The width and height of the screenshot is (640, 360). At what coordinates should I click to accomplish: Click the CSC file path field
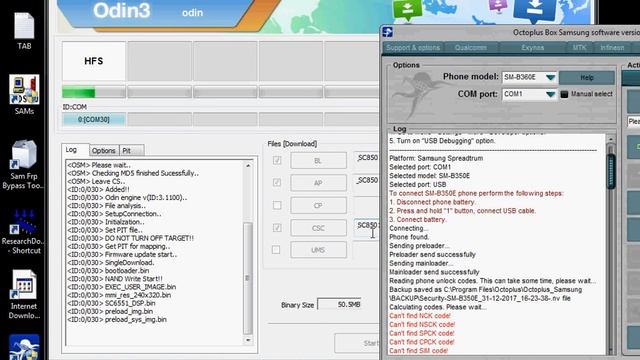coord(367,228)
